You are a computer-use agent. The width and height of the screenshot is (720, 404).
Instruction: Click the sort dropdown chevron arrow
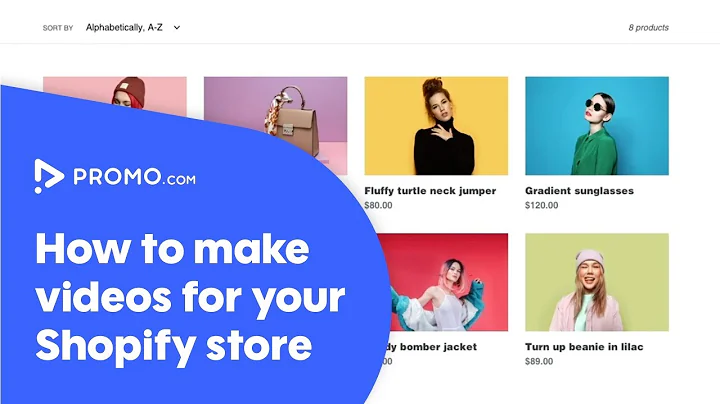(177, 28)
